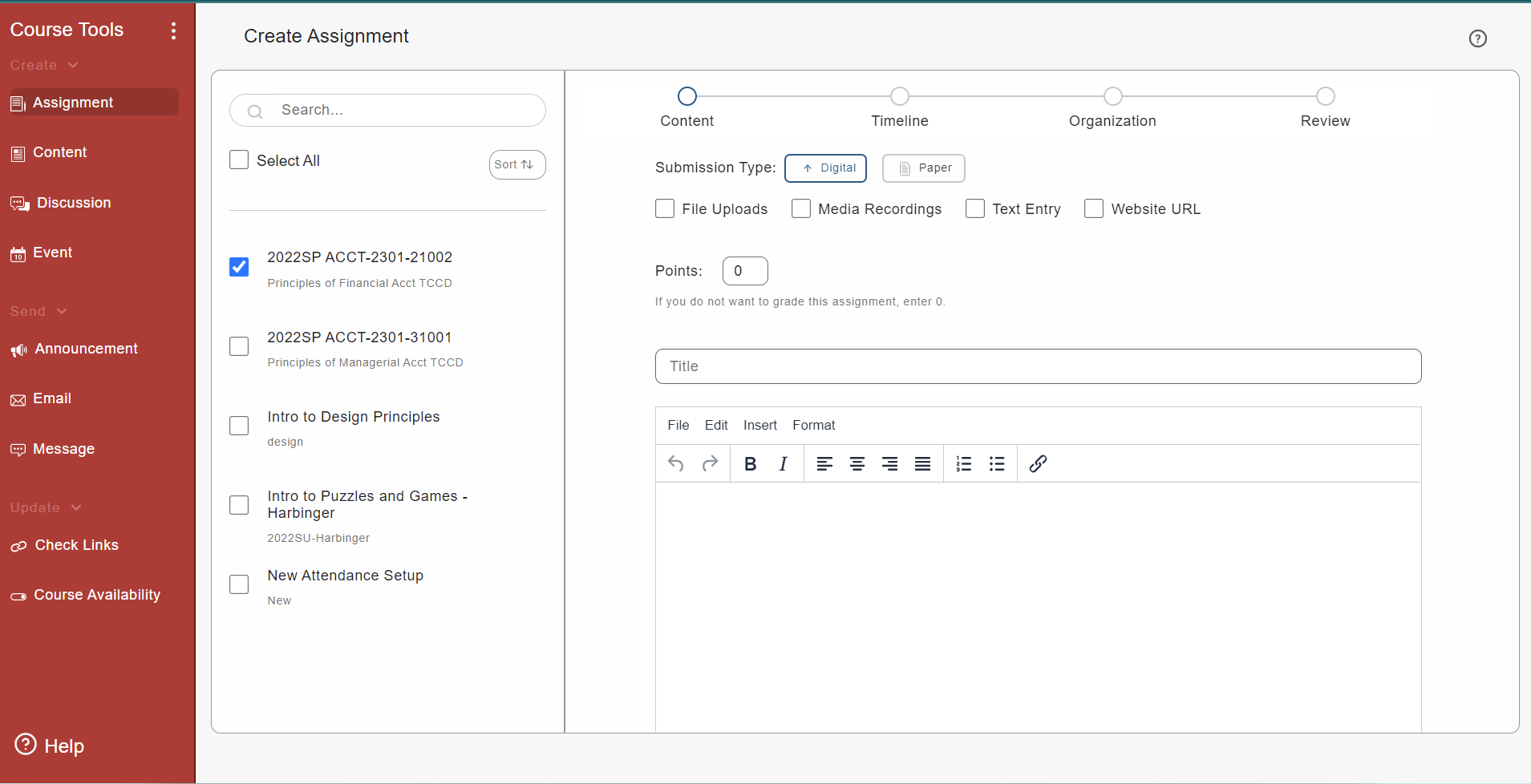The width and height of the screenshot is (1531, 784).
Task: Switch submission type to Paper
Action: coord(922,168)
